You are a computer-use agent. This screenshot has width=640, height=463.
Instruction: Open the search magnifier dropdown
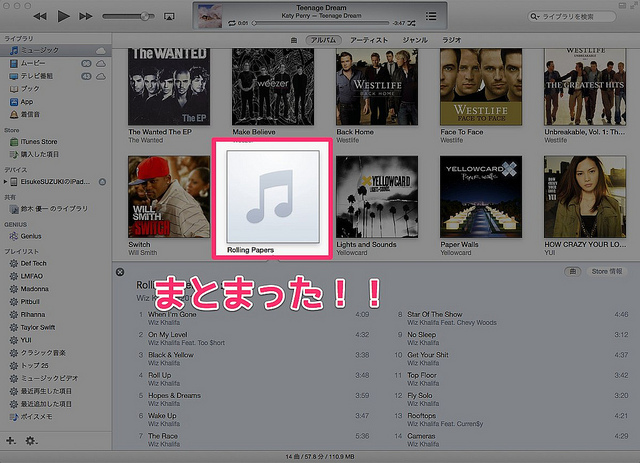(x=534, y=17)
